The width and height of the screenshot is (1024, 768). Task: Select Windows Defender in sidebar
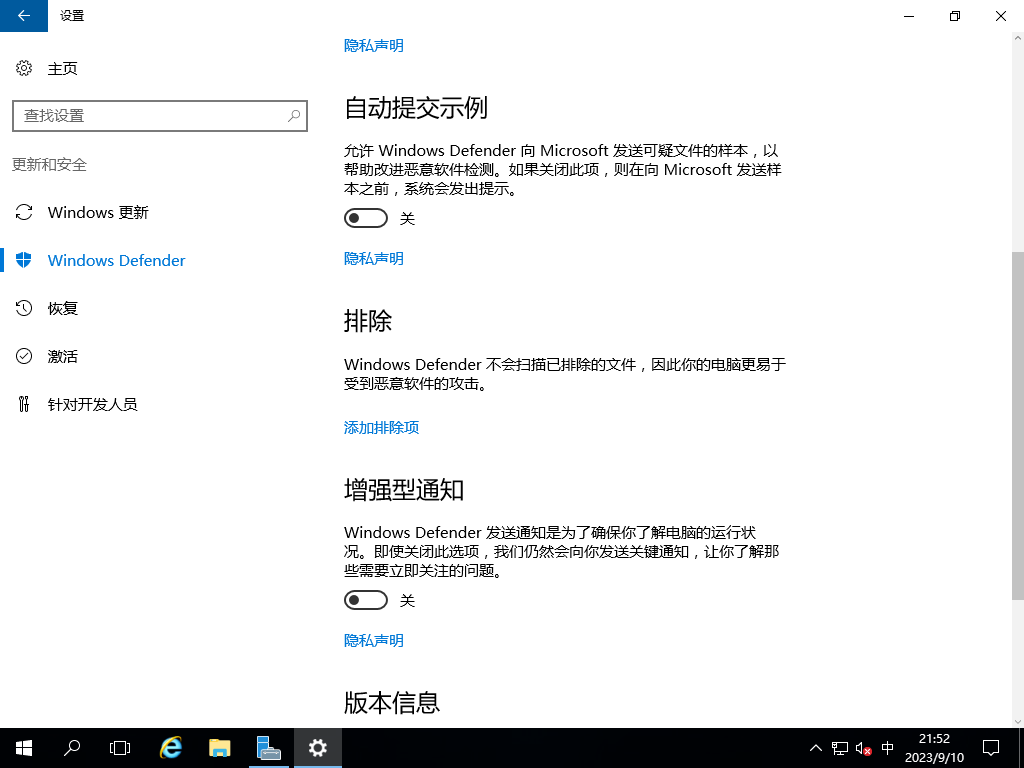tap(116, 261)
